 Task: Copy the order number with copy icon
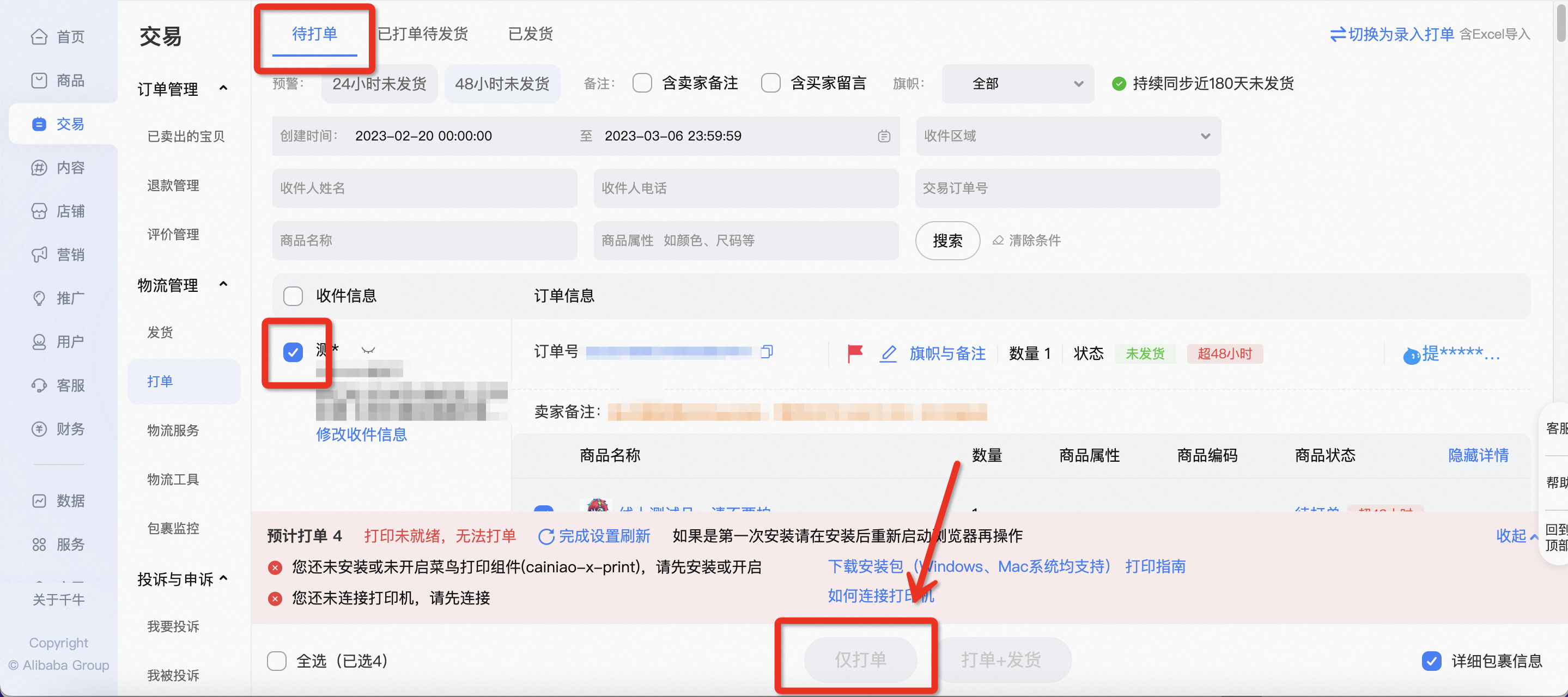767,352
